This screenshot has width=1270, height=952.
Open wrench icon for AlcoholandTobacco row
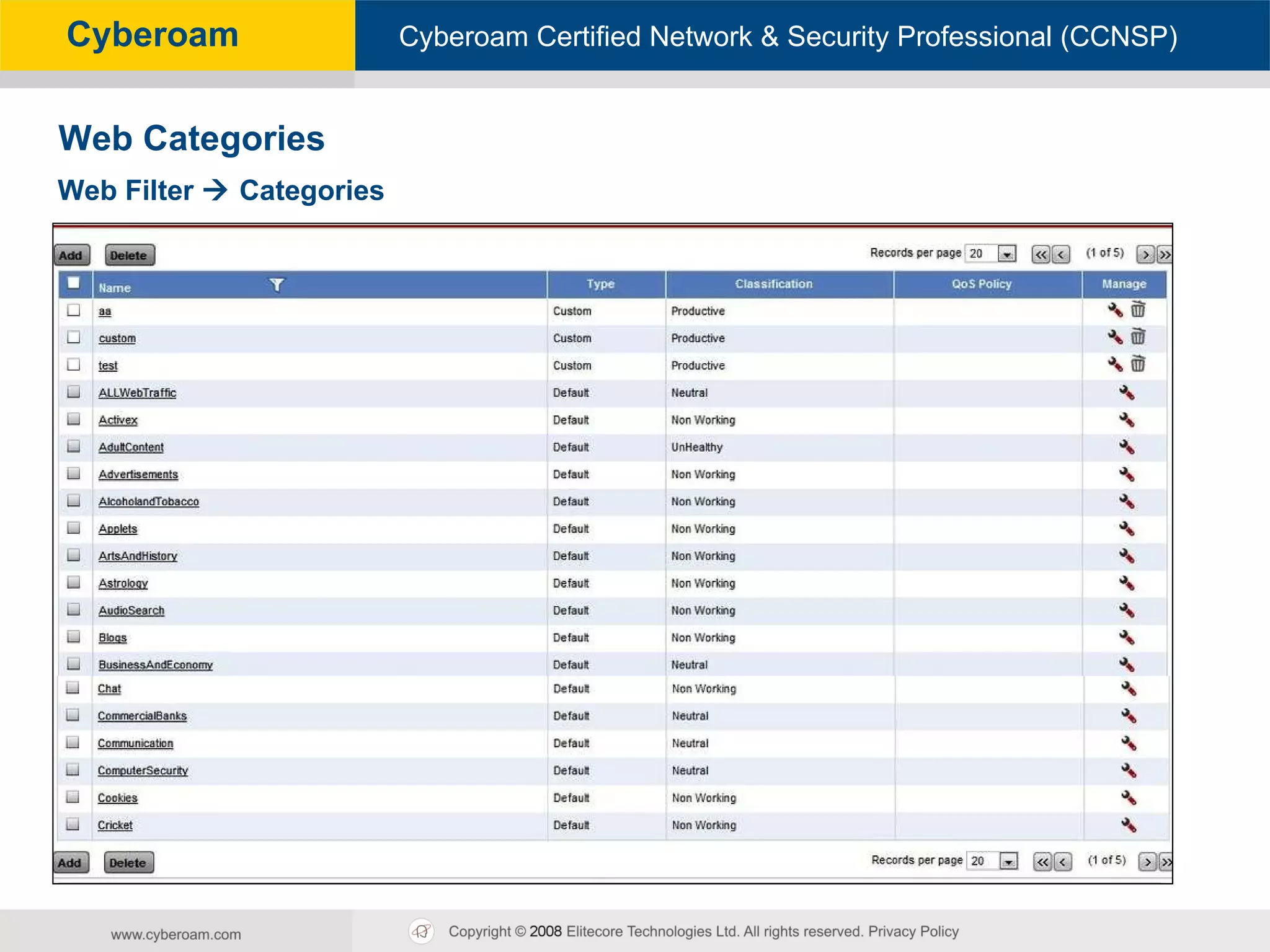1127,501
